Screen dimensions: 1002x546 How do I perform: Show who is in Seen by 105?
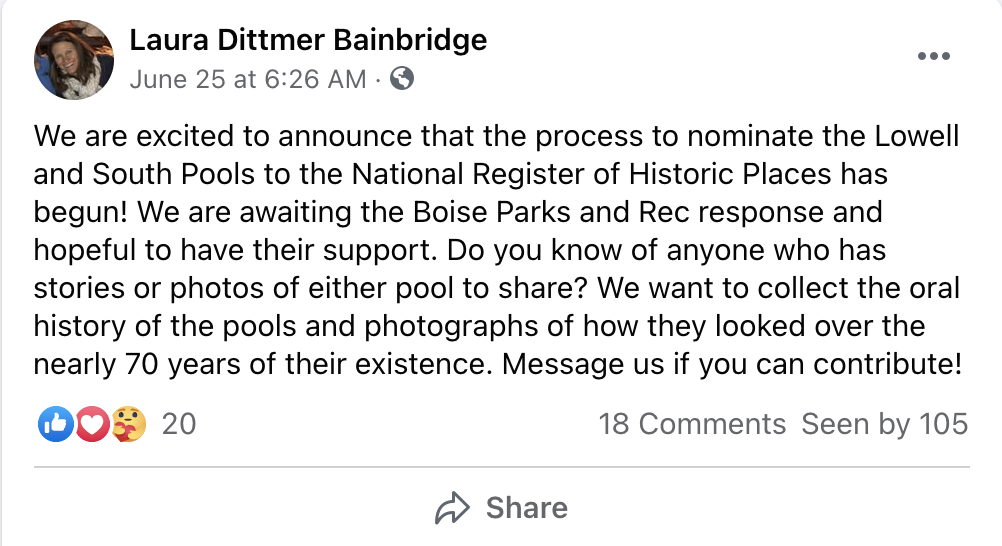(x=885, y=424)
